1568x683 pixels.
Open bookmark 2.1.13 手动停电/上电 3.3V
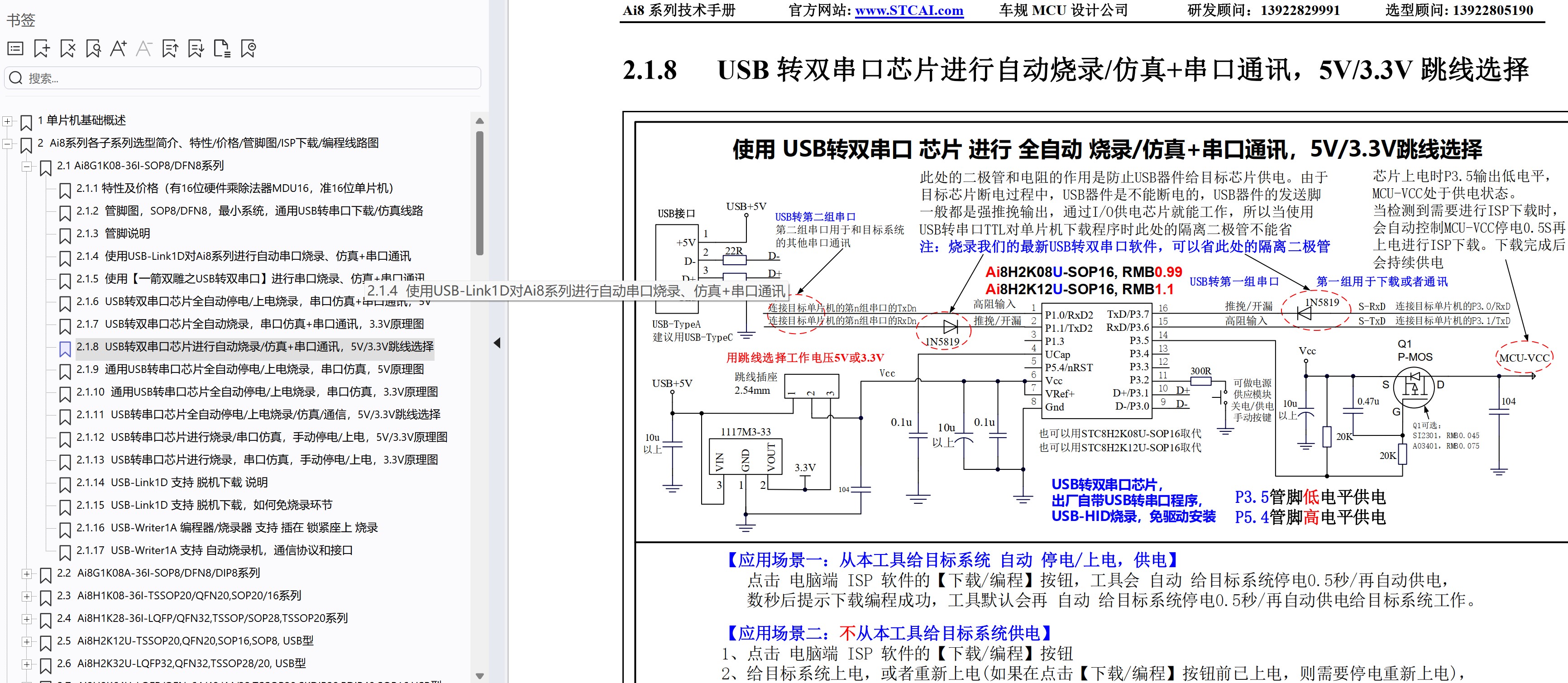(x=257, y=459)
